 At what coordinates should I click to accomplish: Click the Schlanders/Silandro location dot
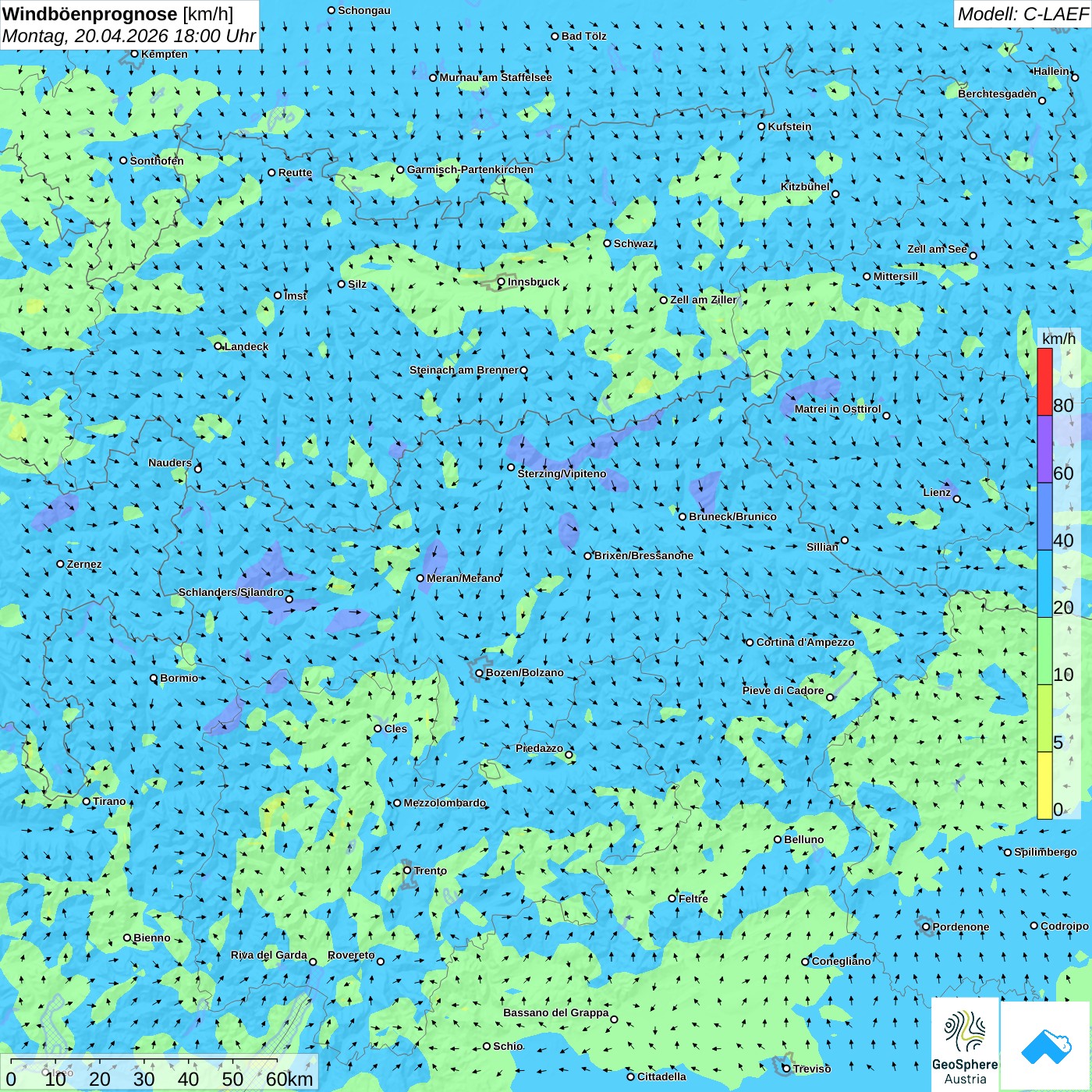tap(289, 599)
